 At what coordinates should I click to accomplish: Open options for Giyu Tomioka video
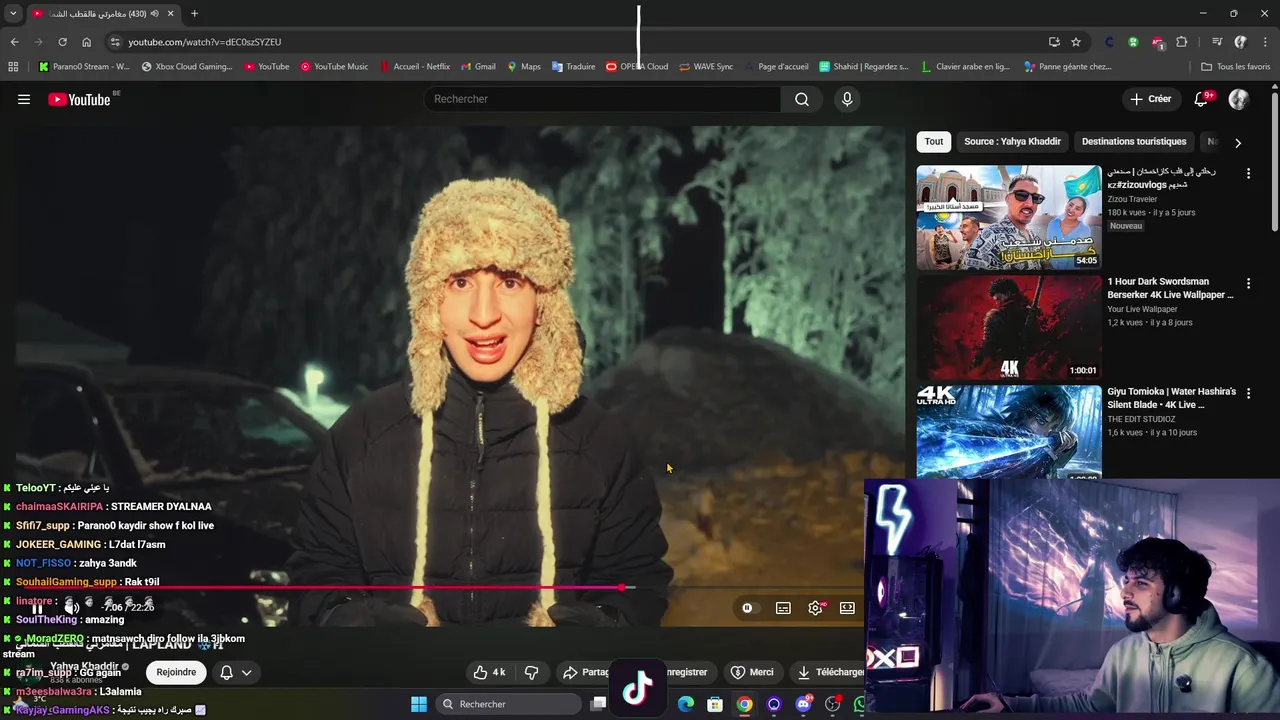(x=1248, y=394)
